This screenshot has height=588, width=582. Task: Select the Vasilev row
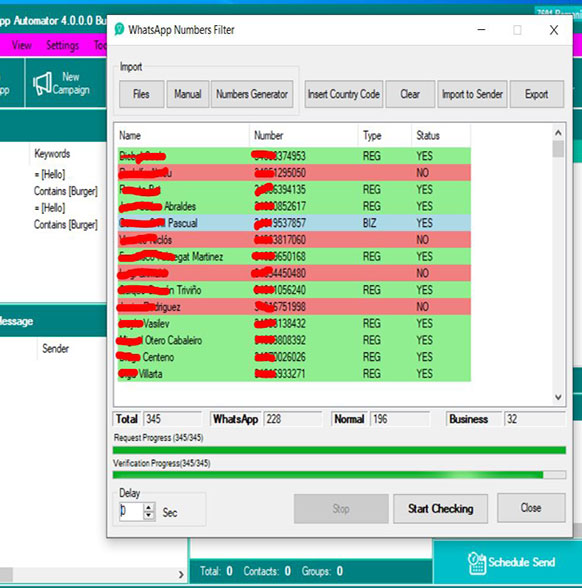[294, 324]
